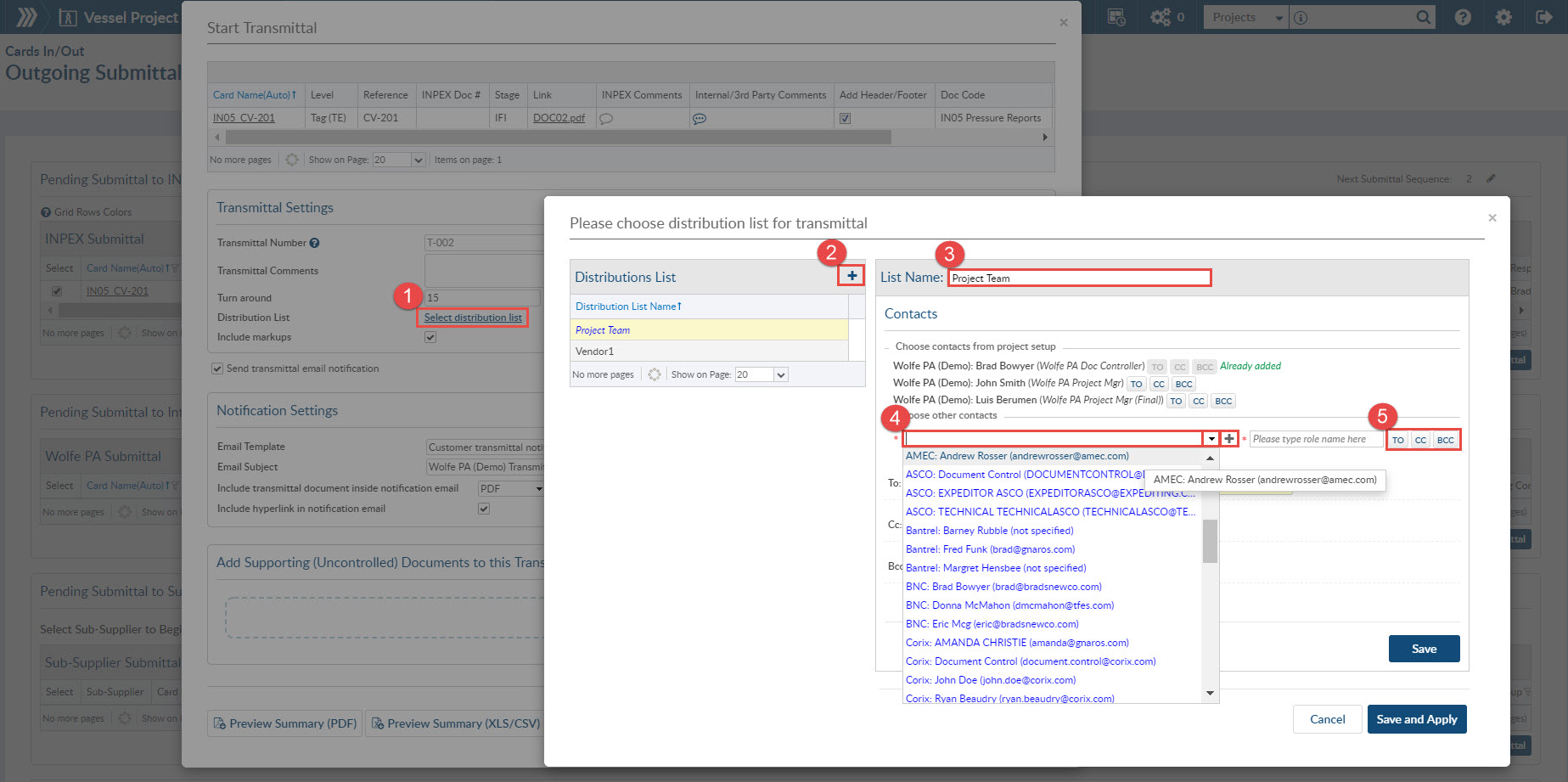Open settings gear in top bar
1568x782 pixels.
1503,17
